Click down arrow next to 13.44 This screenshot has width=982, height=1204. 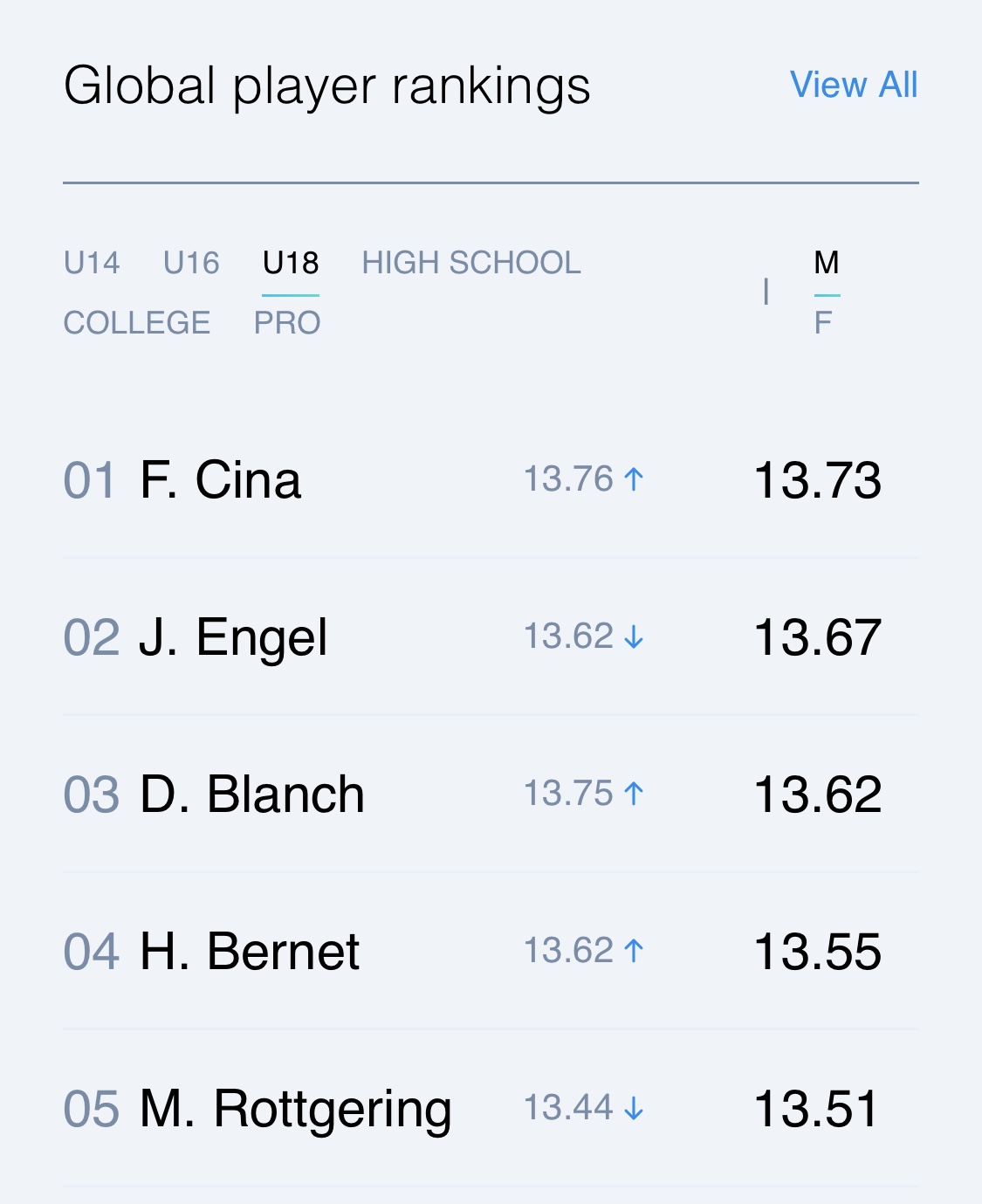point(635,1109)
